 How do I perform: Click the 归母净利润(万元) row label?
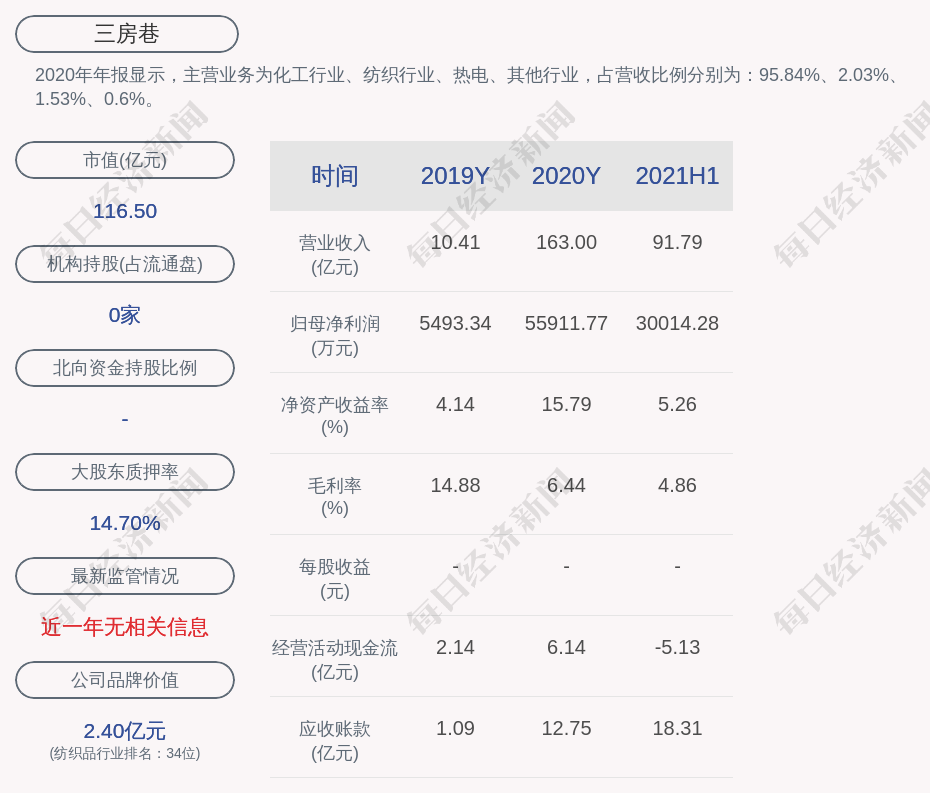[335, 336]
